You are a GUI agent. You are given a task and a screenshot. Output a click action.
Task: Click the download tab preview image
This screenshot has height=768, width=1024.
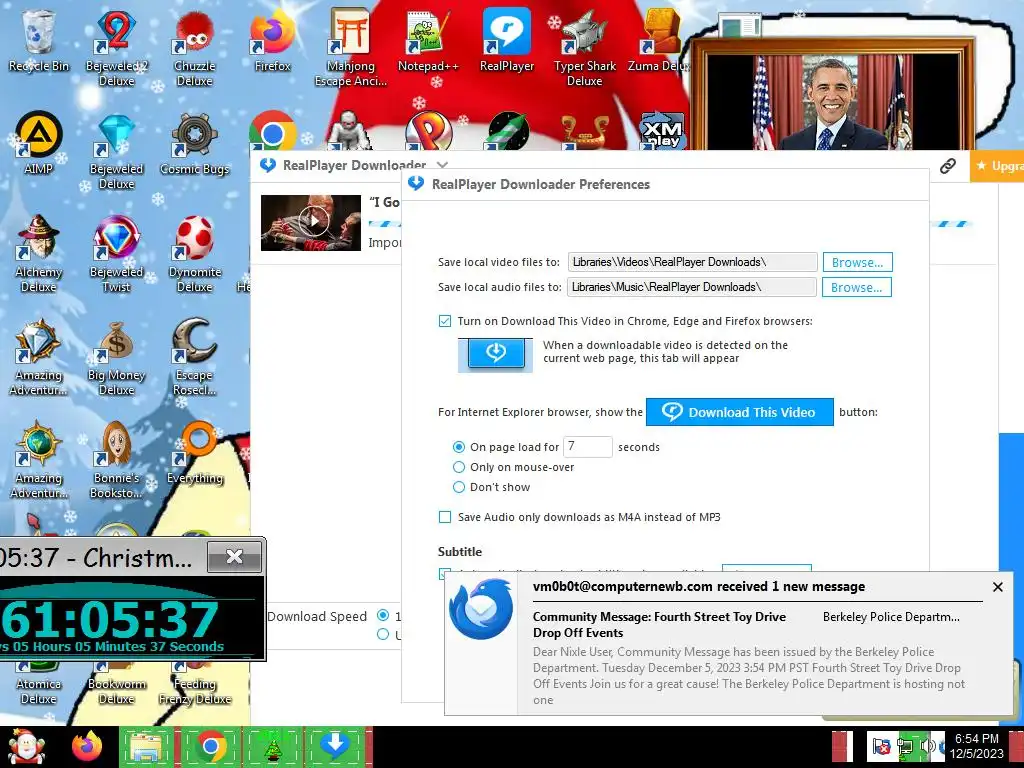pyautogui.click(x=495, y=355)
